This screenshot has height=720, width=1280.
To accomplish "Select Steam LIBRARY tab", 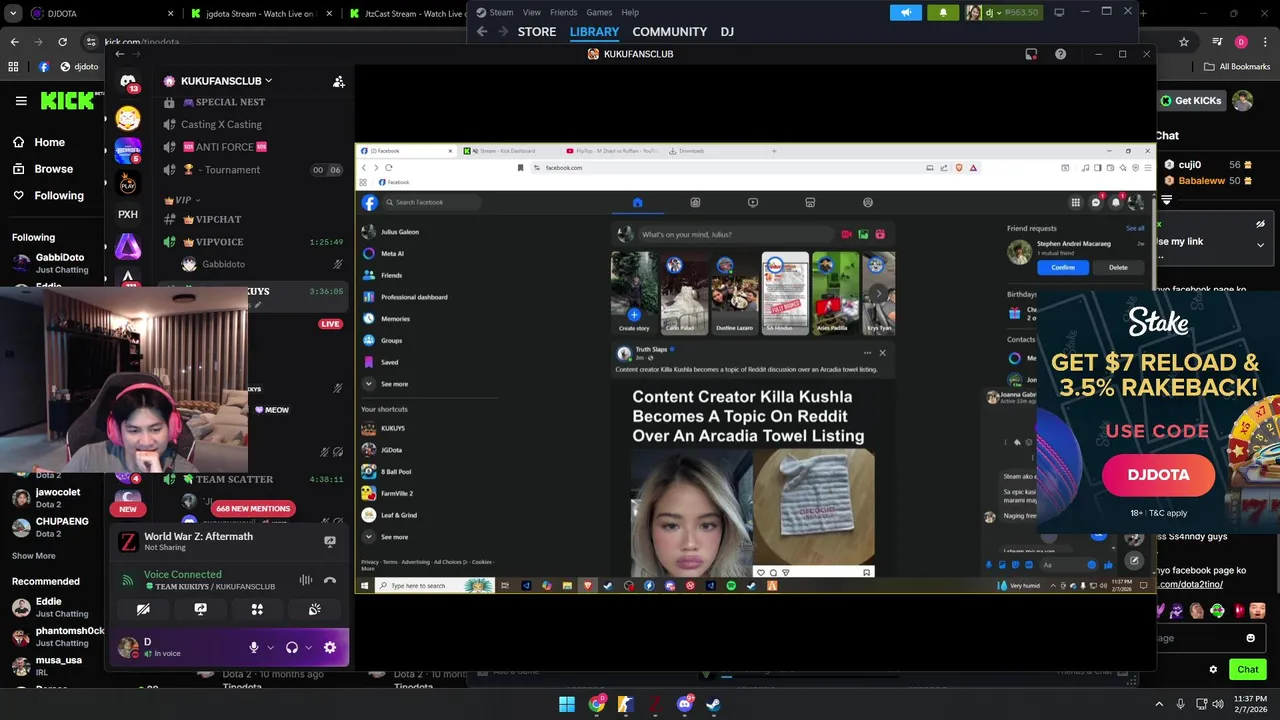I will [594, 32].
